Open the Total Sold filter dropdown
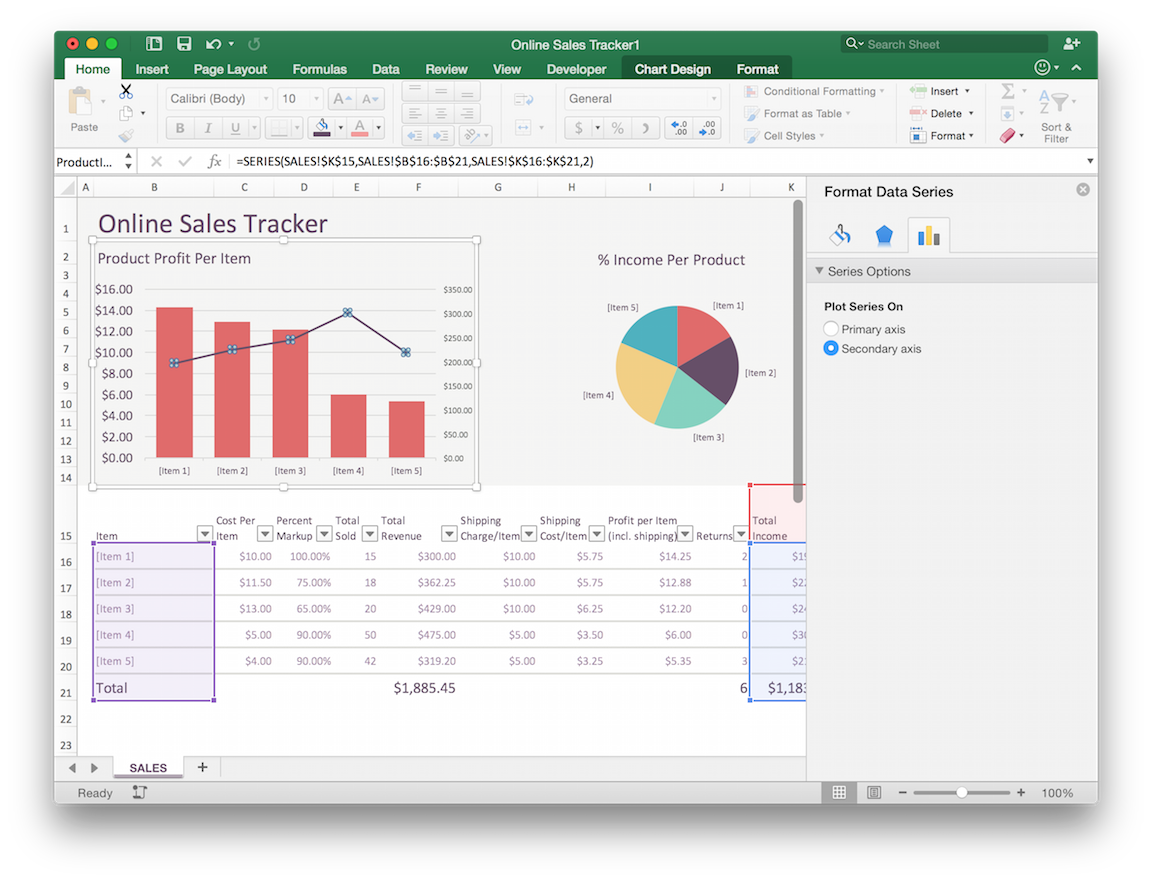Viewport: 1152px width, 881px height. click(370, 534)
